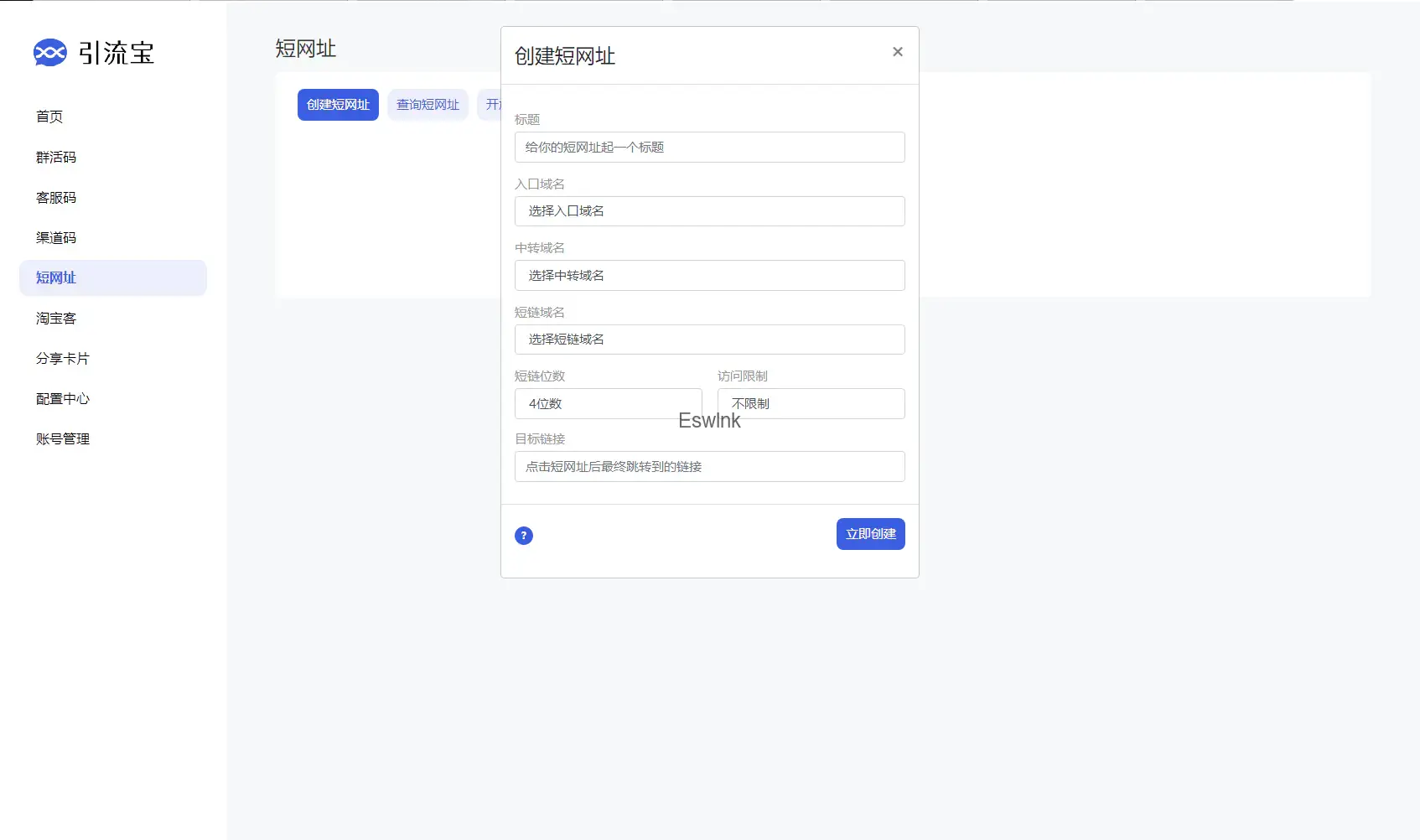Viewport: 1420px width, 840px height.
Task: Click the blue help question mark icon
Action: pos(524,536)
